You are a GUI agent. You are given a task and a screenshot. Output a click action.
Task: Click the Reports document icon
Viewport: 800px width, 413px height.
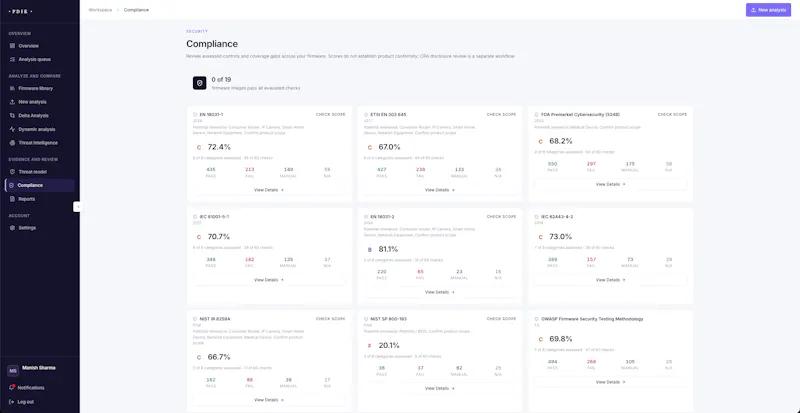[x=12, y=199]
